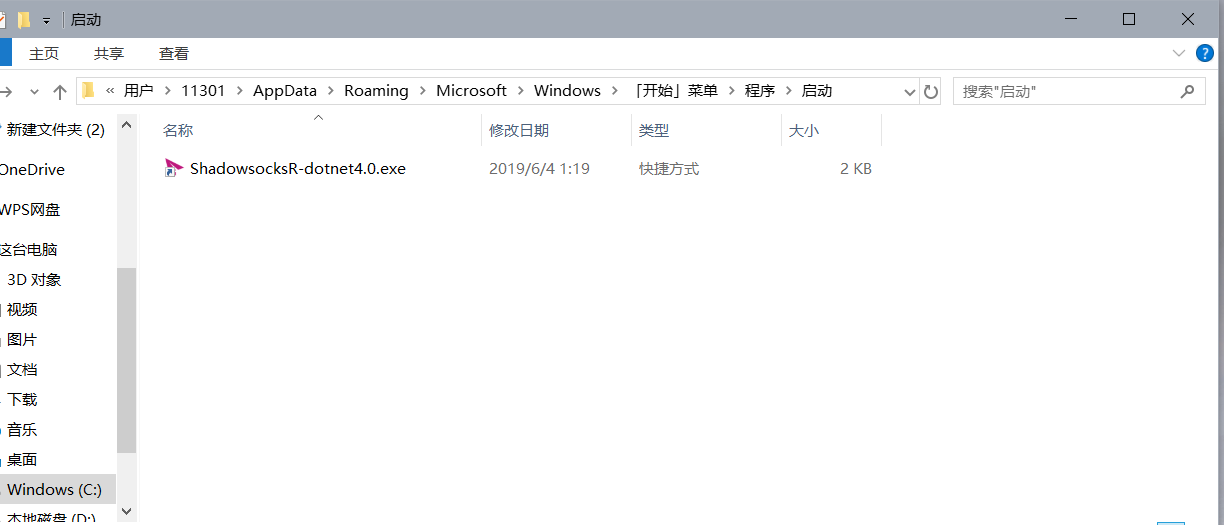Click the folder icon in the title bar
The image size is (1224, 525).
(24, 19)
